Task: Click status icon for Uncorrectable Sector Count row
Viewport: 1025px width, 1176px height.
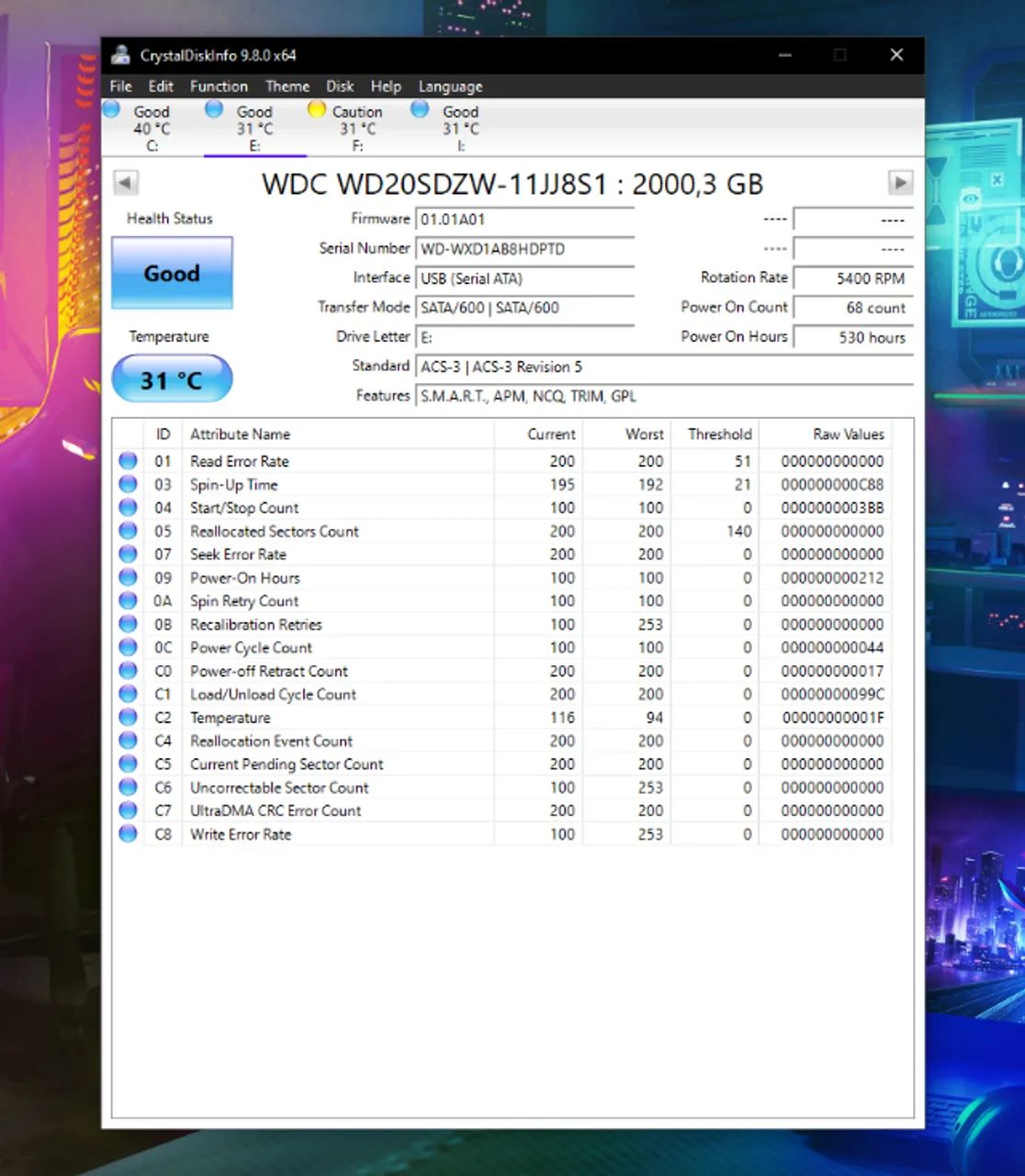Action: 129,787
